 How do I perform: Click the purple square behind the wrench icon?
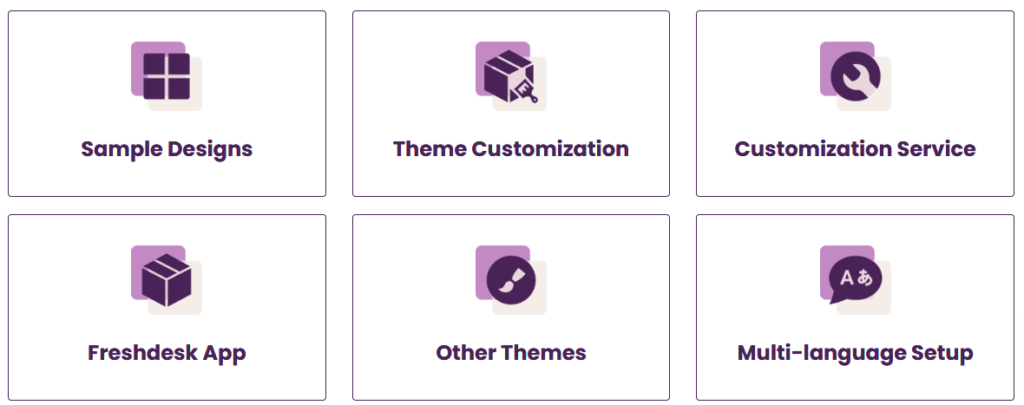tap(828, 52)
